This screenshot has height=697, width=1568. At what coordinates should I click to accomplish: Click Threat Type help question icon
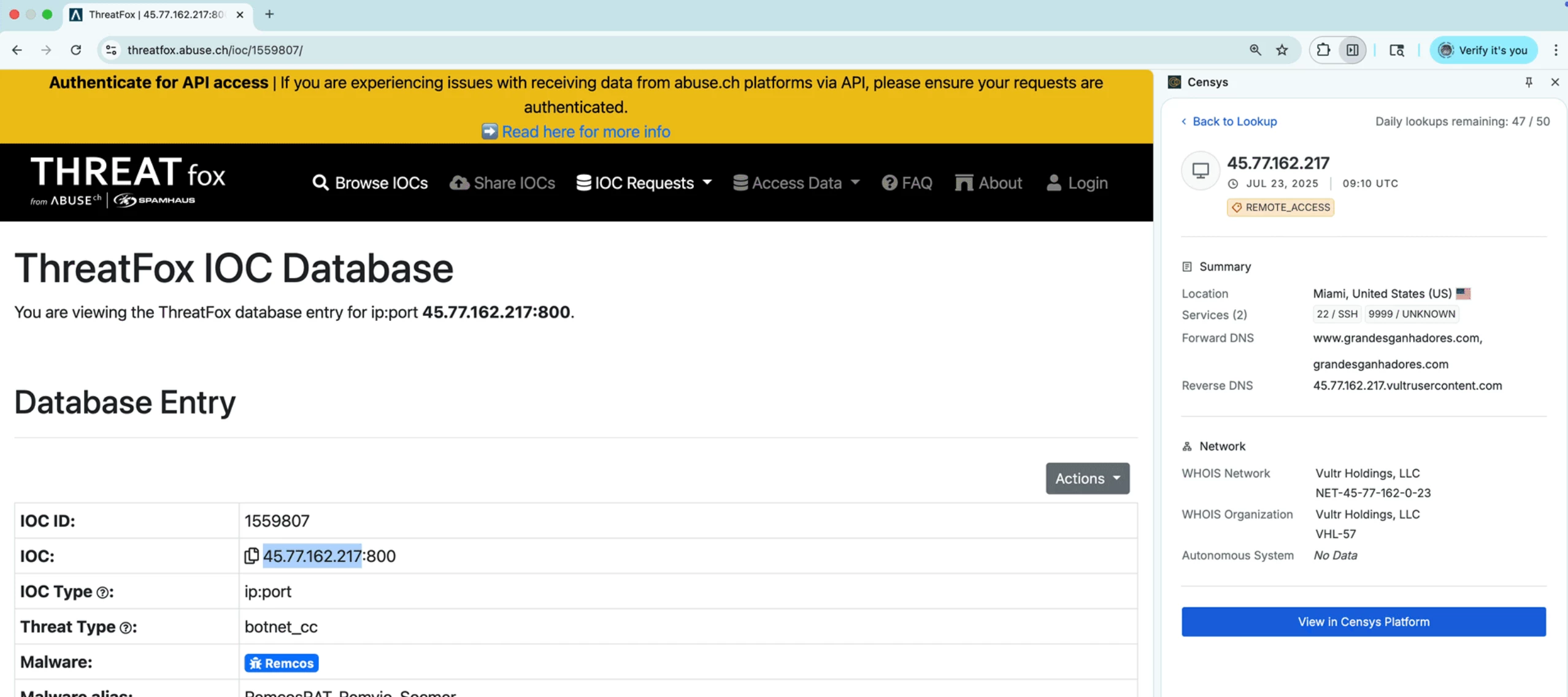click(126, 628)
